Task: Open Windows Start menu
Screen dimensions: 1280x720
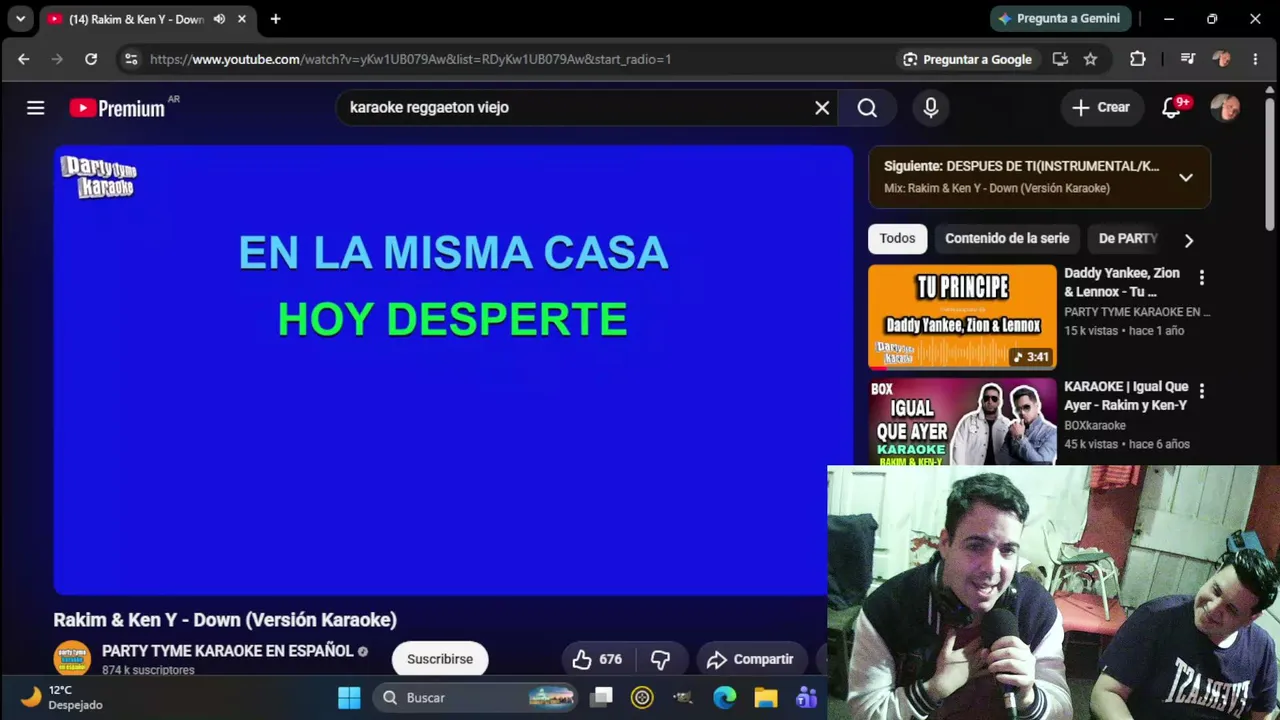Action: (x=349, y=698)
